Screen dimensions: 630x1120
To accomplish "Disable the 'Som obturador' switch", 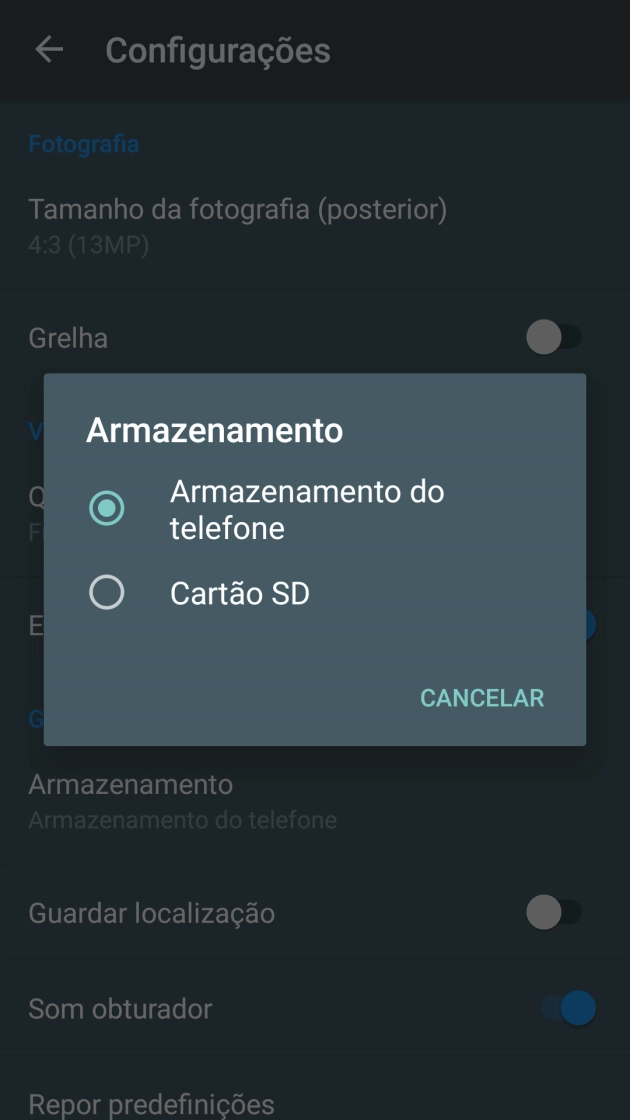I will click(x=567, y=1009).
